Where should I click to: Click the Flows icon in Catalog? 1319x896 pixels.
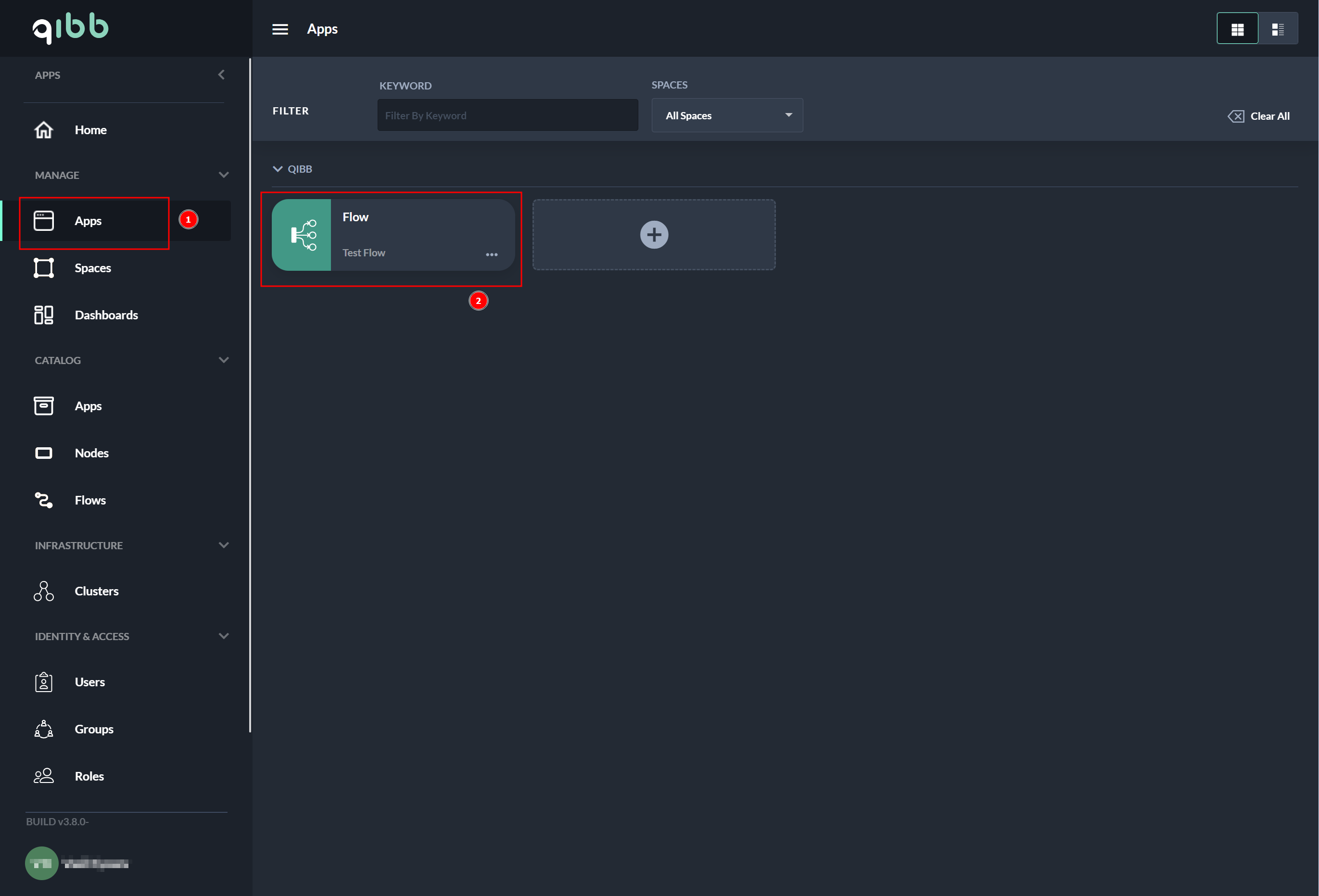[44, 500]
